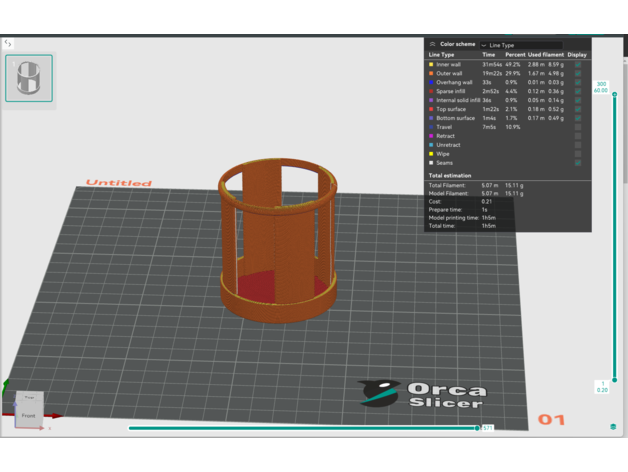Click the Outer wall orange color swatch
The height and width of the screenshot is (472, 628).
point(431,73)
